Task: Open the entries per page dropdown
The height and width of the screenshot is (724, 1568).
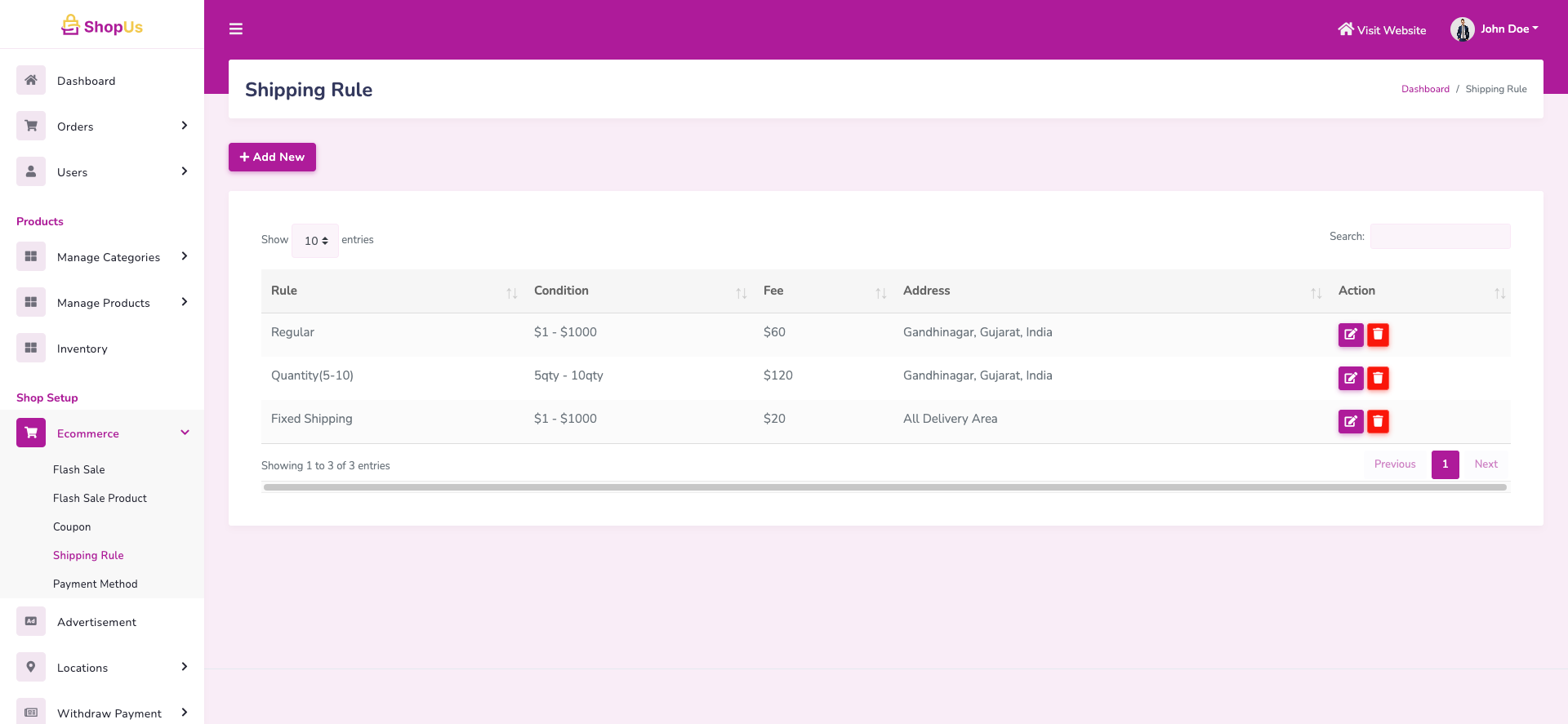Action: click(315, 241)
